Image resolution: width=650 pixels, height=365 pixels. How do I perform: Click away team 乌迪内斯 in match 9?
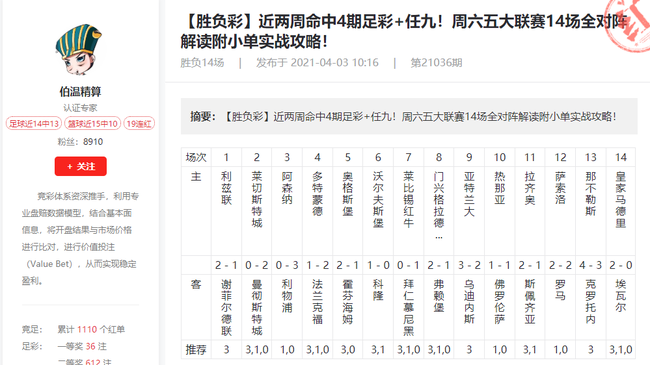tap(469, 302)
